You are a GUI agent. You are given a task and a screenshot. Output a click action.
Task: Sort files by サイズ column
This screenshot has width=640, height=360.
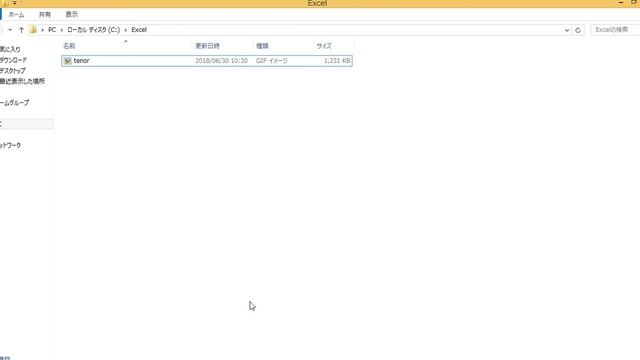coord(324,46)
